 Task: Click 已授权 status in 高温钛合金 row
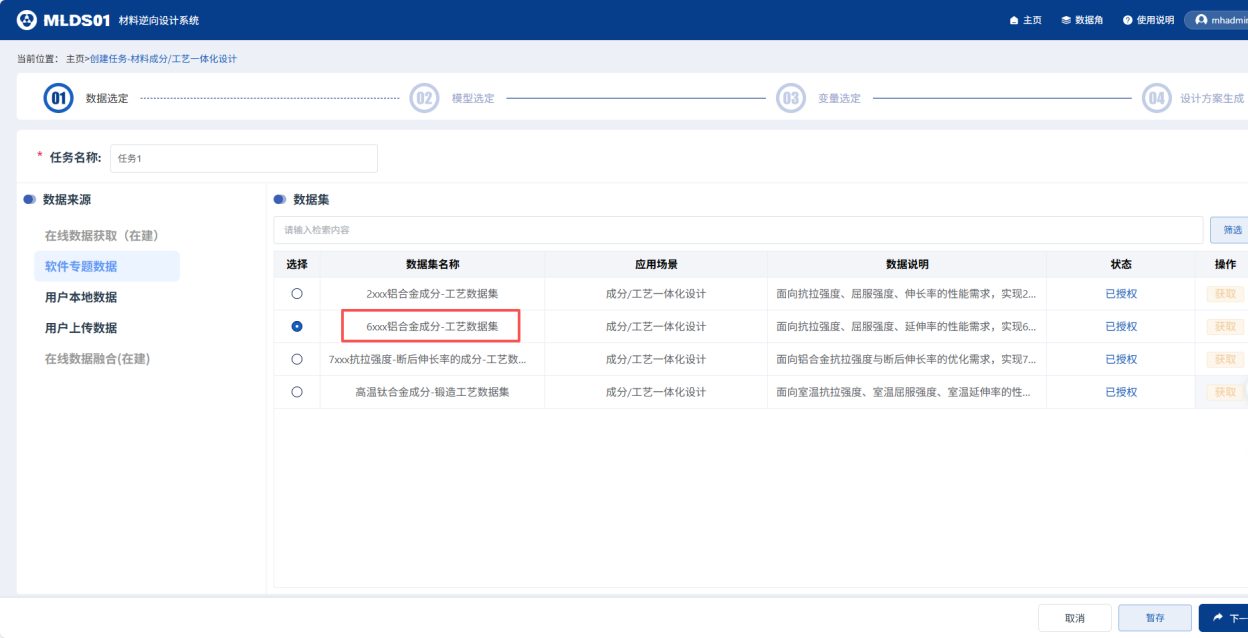(1121, 392)
